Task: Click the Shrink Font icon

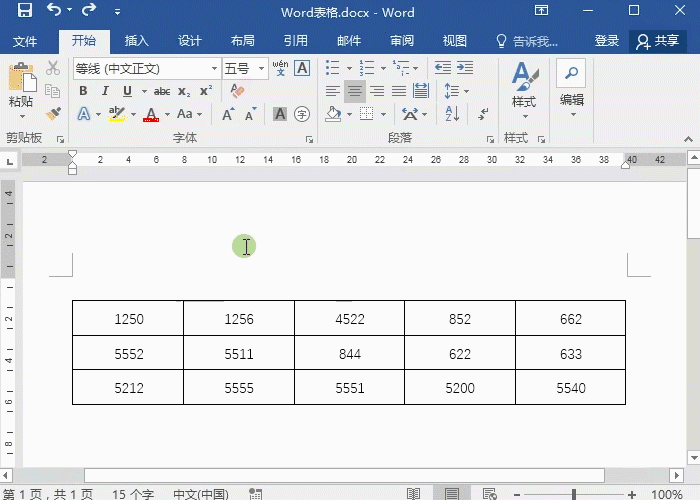Action: point(250,114)
